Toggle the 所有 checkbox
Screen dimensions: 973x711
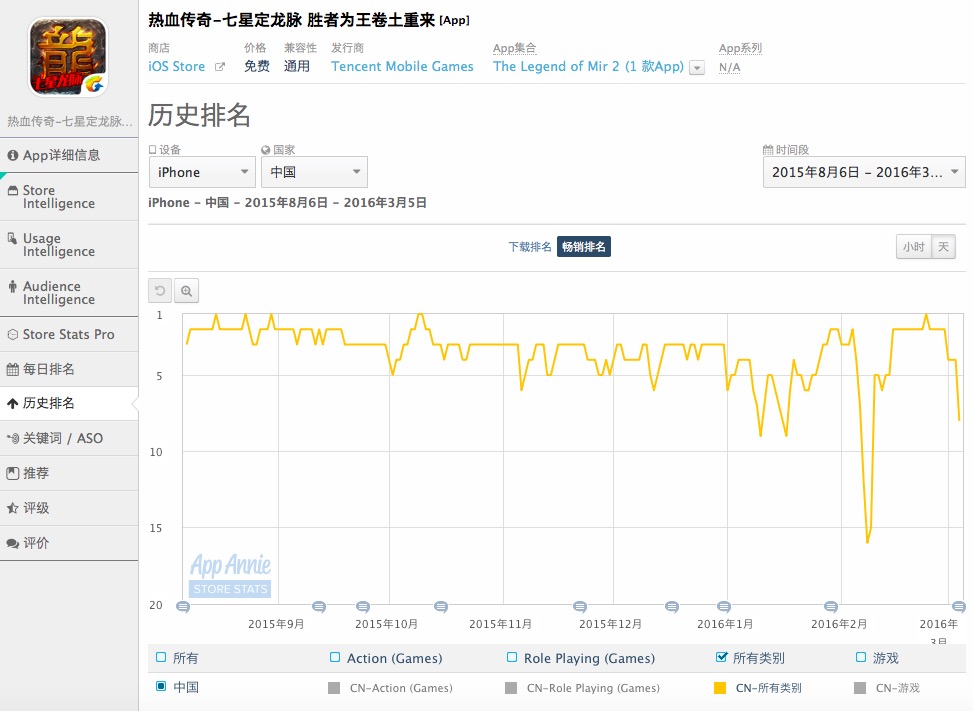click(161, 657)
